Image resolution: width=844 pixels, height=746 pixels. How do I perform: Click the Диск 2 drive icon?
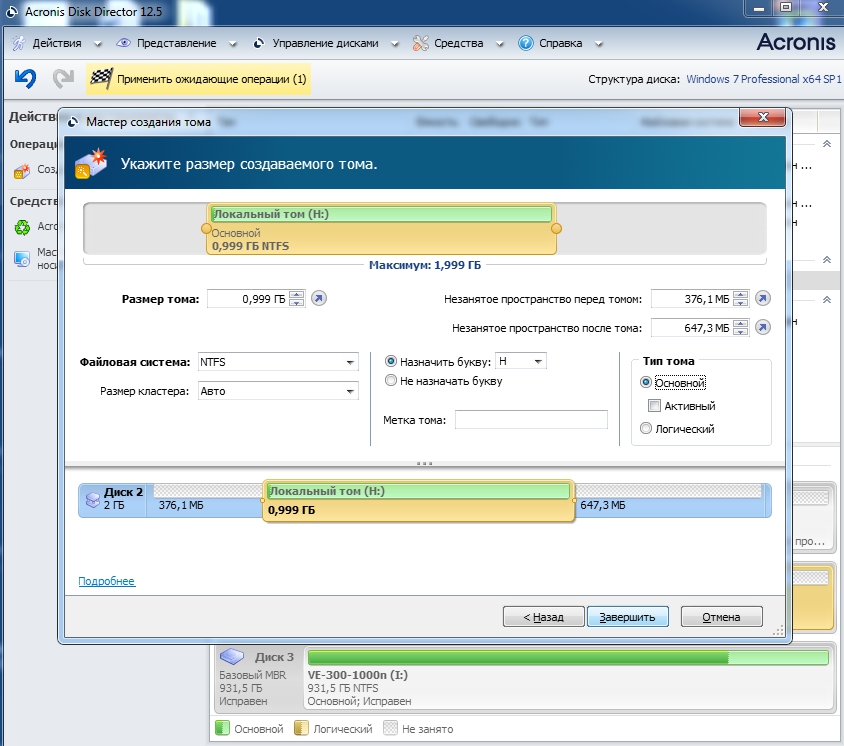(93, 499)
